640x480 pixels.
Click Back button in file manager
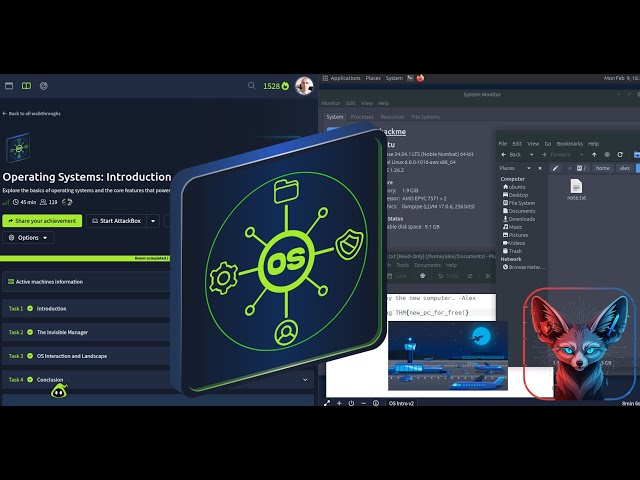(511, 155)
